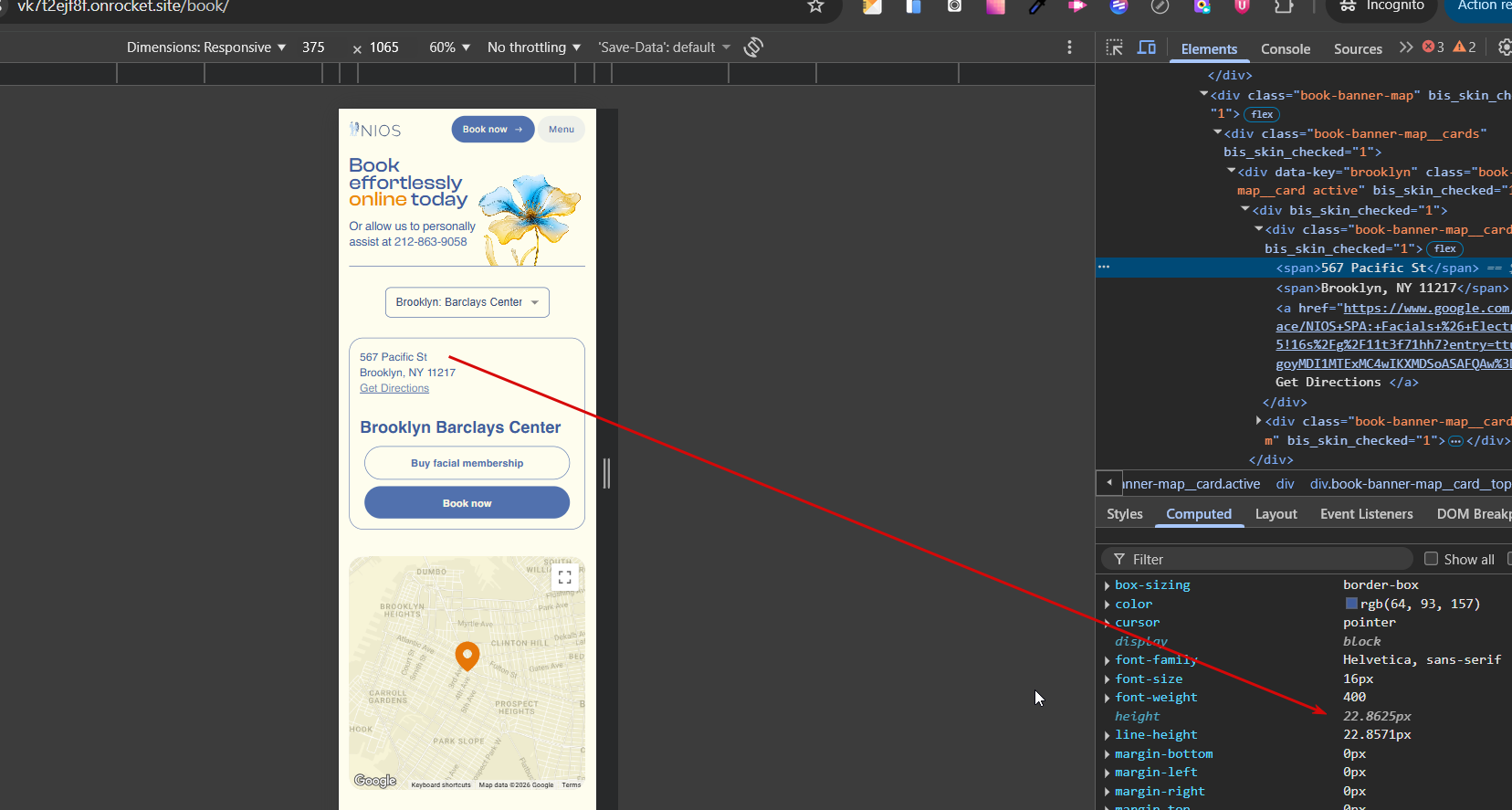This screenshot has height=810, width=1512.
Task: Click the orange notepad extension icon
Action: coord(872,6)
